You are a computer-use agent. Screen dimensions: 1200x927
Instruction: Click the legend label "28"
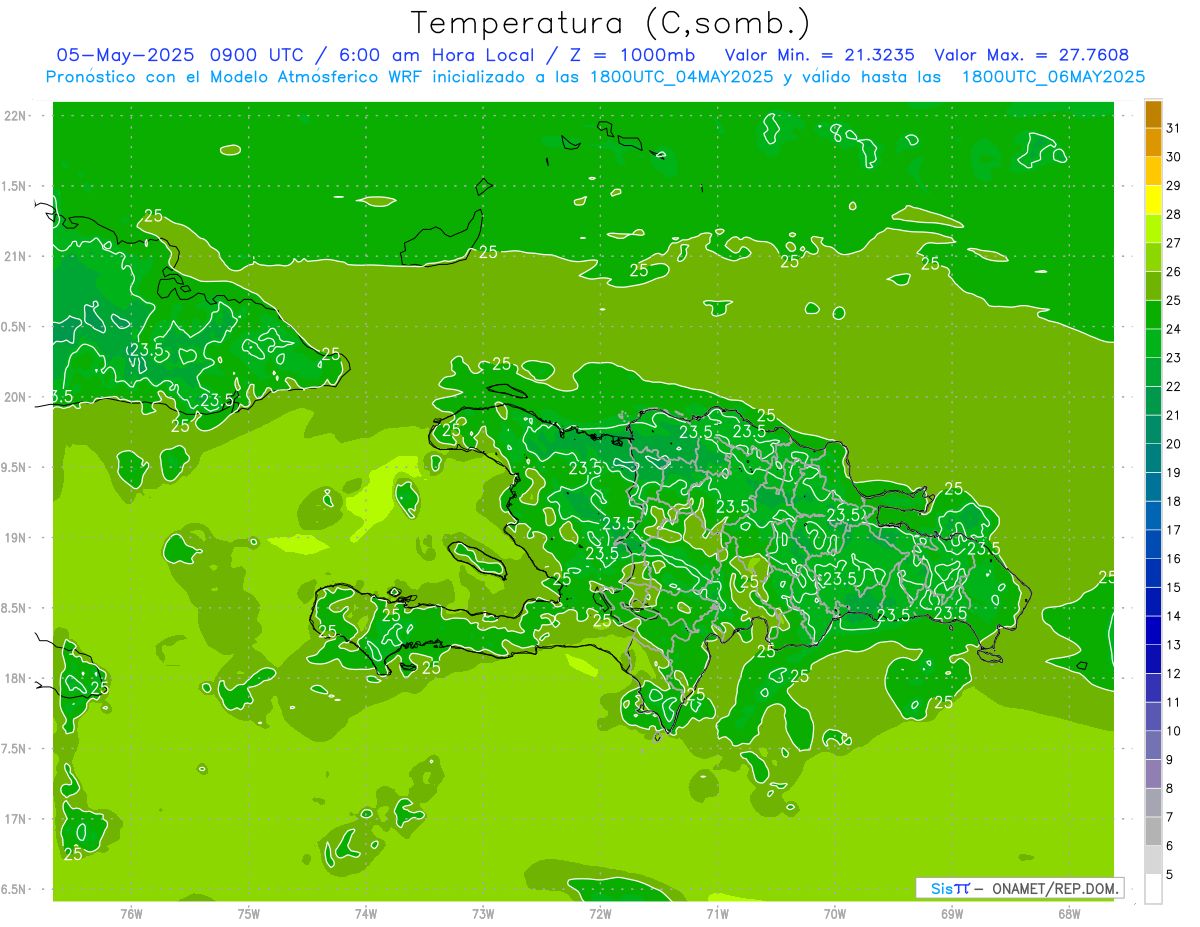coord(1173,214)
